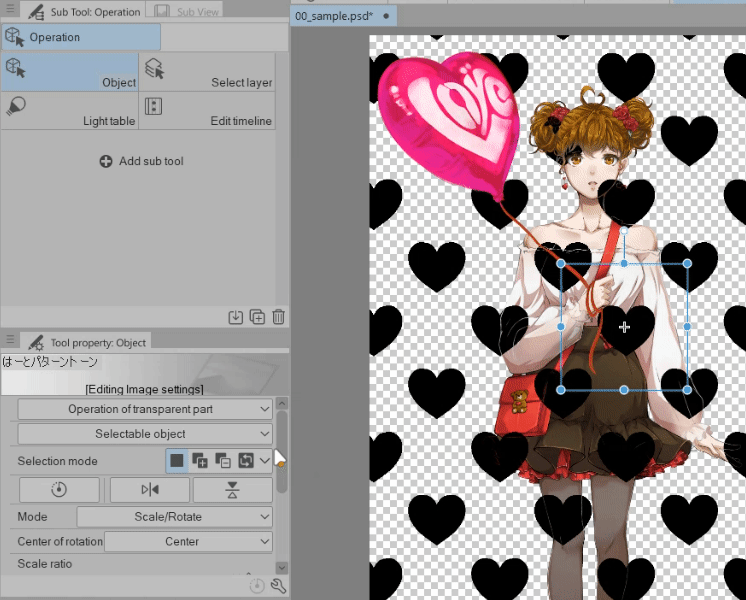Expand the Selectable object dropdown
746x600 pixels.
point(145,434)
